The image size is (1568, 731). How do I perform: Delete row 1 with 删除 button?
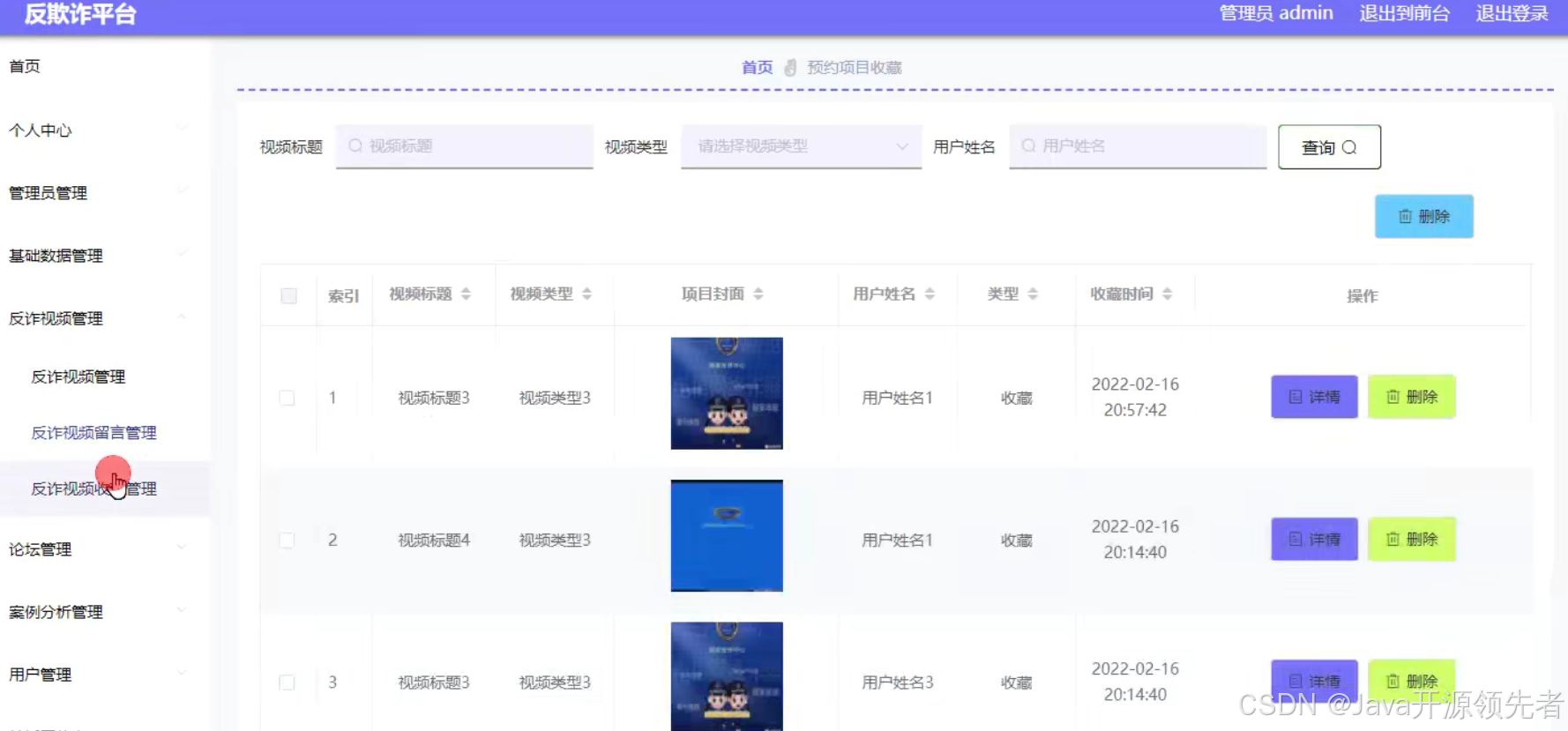(1411, 397)
